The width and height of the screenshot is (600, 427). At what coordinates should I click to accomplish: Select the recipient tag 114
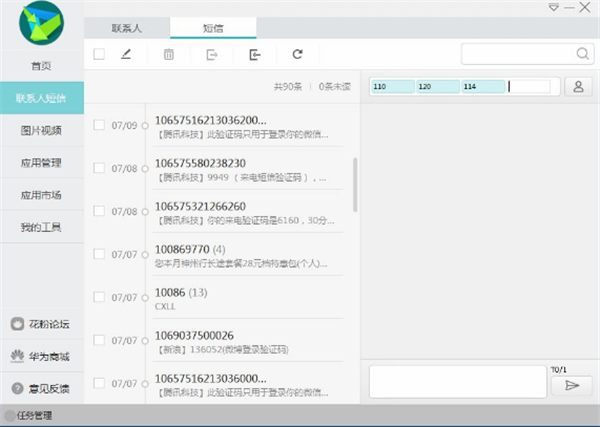[x=483, y=86]
